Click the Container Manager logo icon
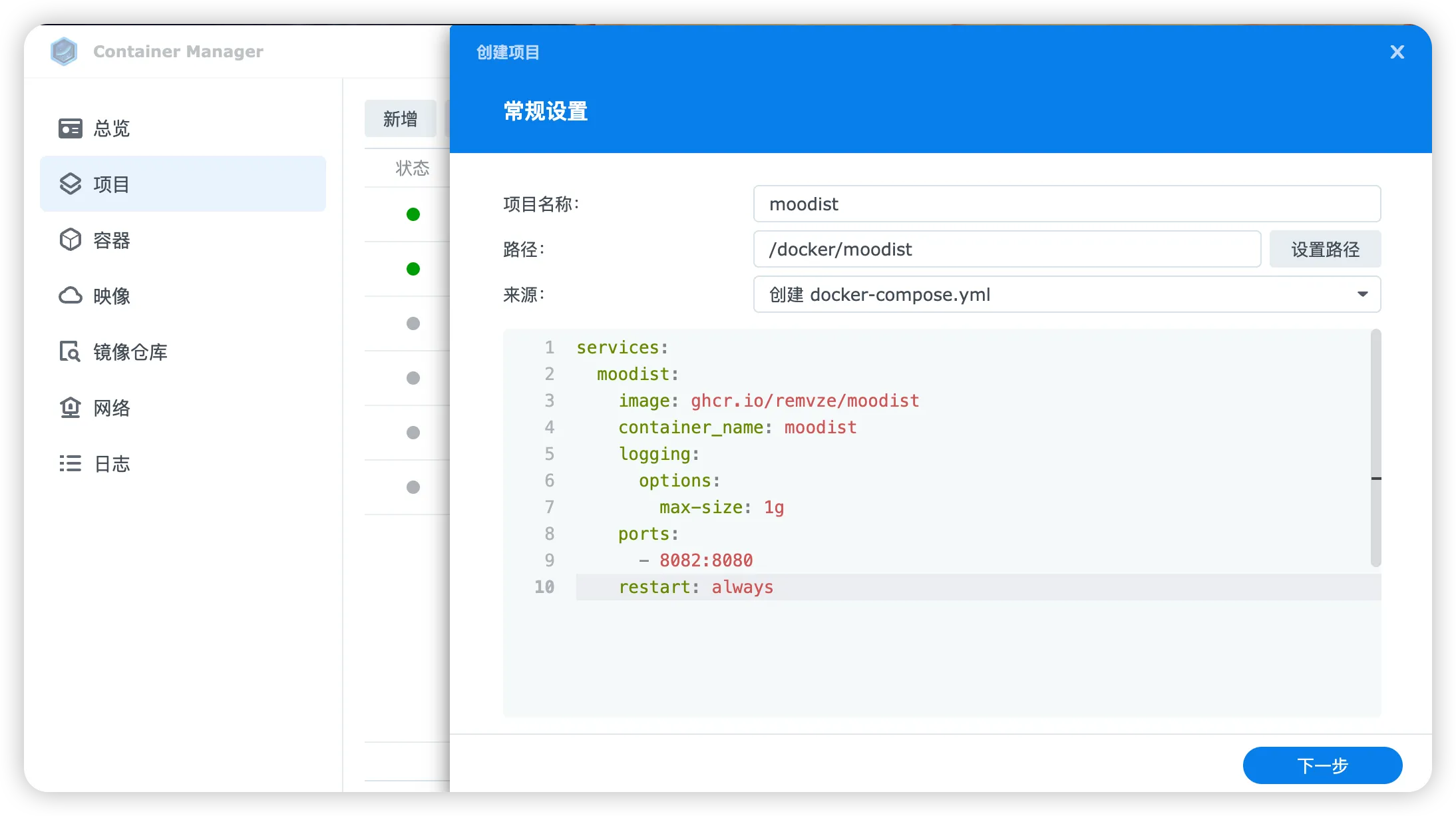 (x=64, y=51)
